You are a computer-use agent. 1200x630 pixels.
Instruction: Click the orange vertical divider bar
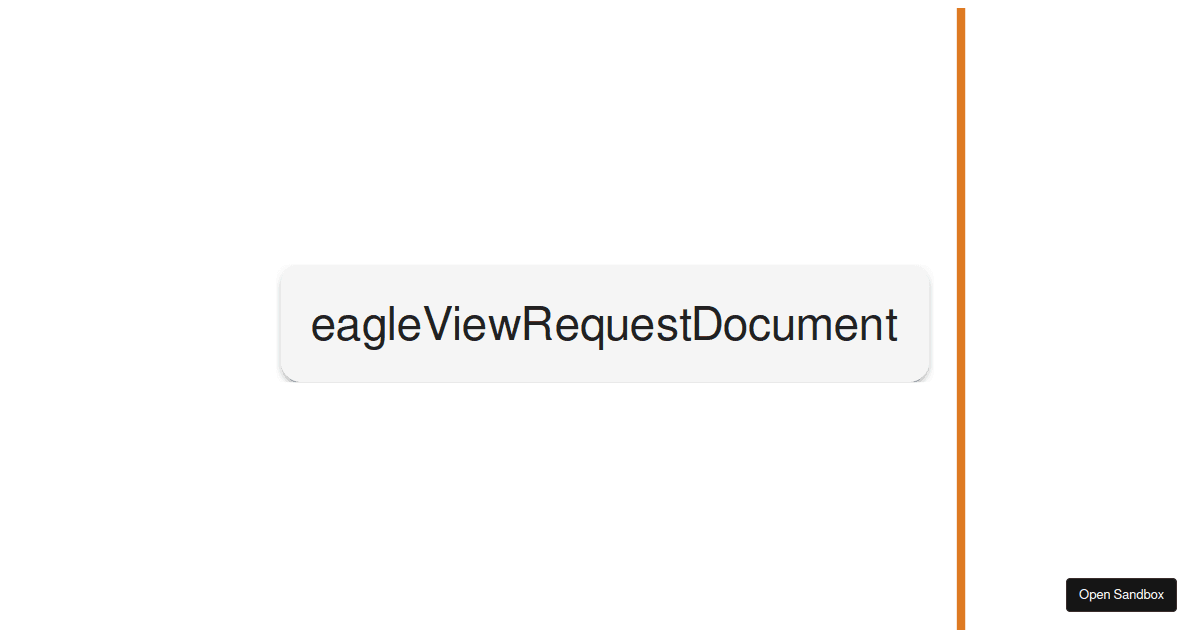pyautogui.click(x=961, y=318)
